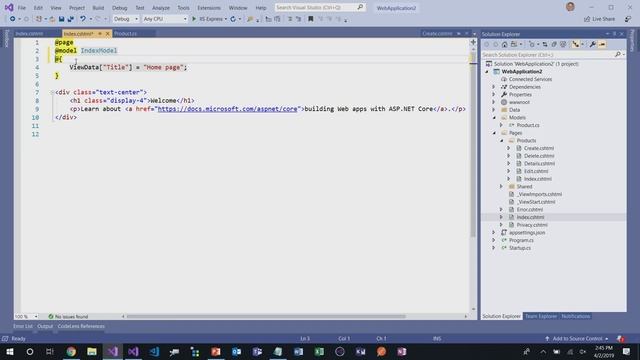Open Word from the Windows taskbar
640x360 pixels.
click(x=298, y=351)
